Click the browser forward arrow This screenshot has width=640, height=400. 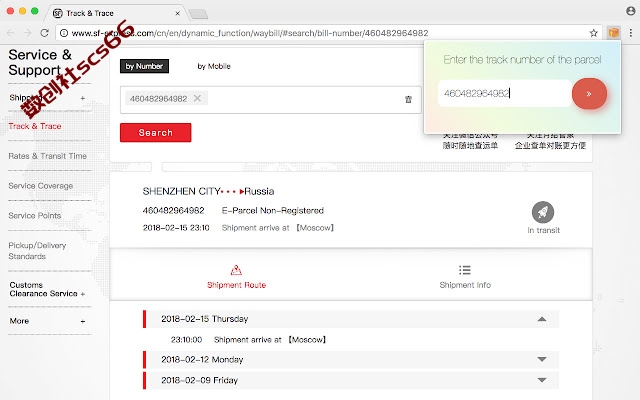[x=27, y=33]
